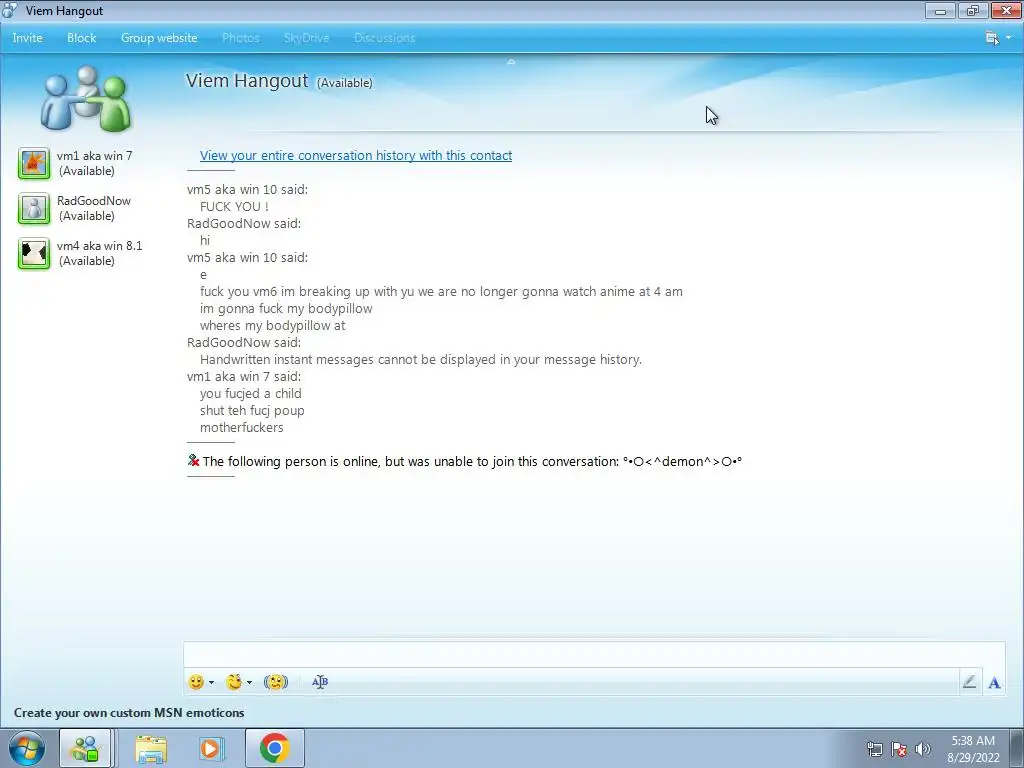Click the message 'wheres my bodypillow at'
The width and height of the screenshot is (1024, 768).
pos(272,325)
